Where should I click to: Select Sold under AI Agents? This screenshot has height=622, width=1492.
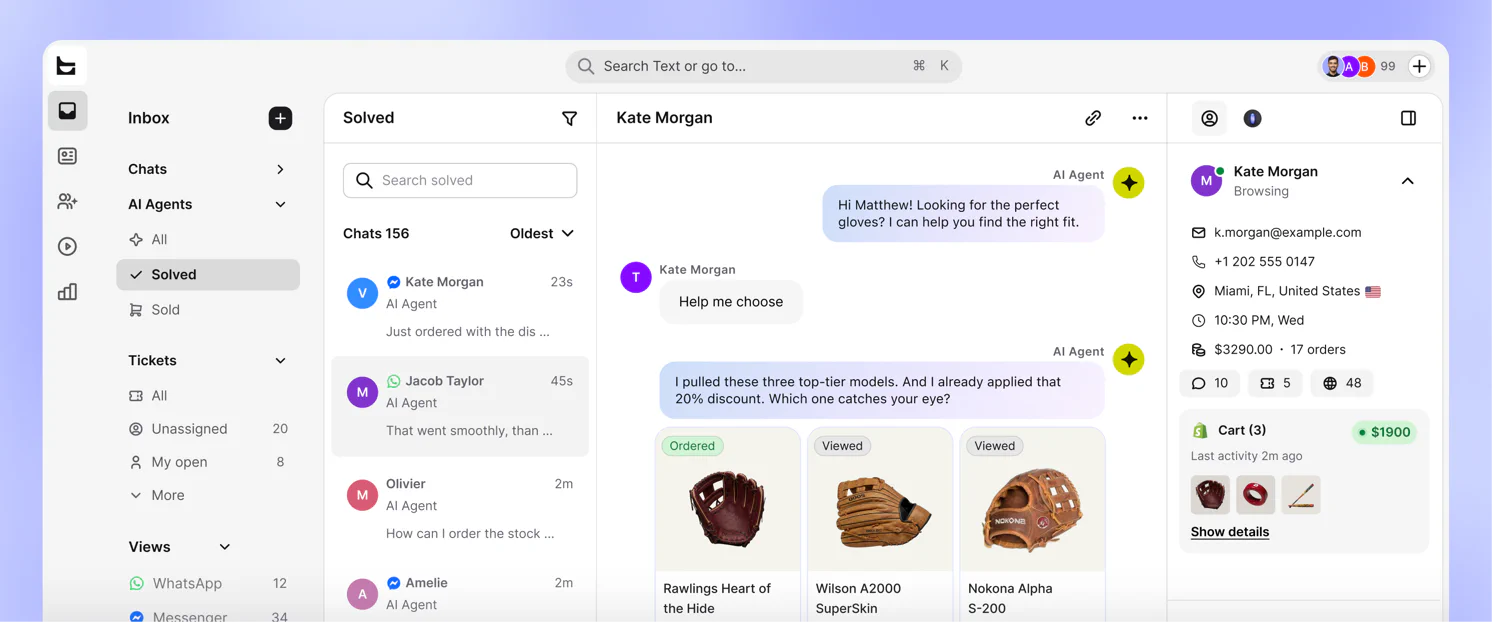pos(208,310)
